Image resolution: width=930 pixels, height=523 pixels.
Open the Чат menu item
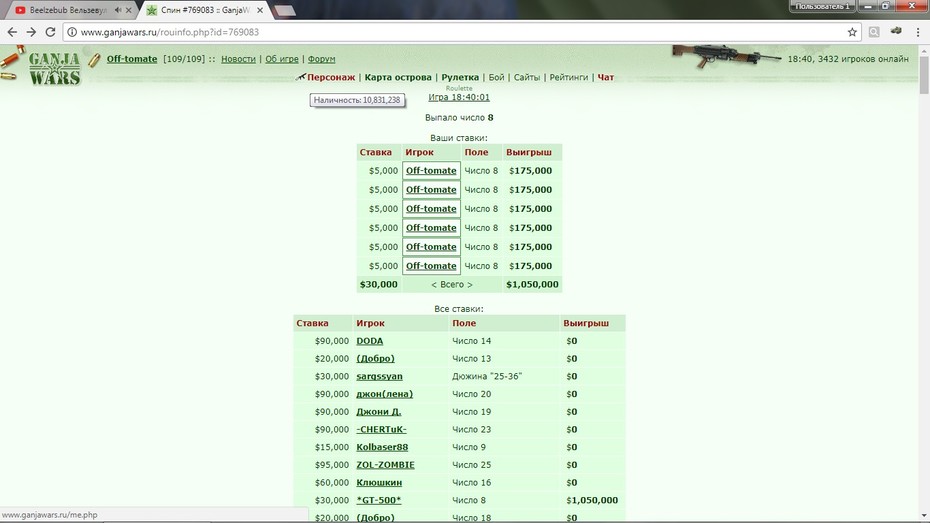(606, 77)
